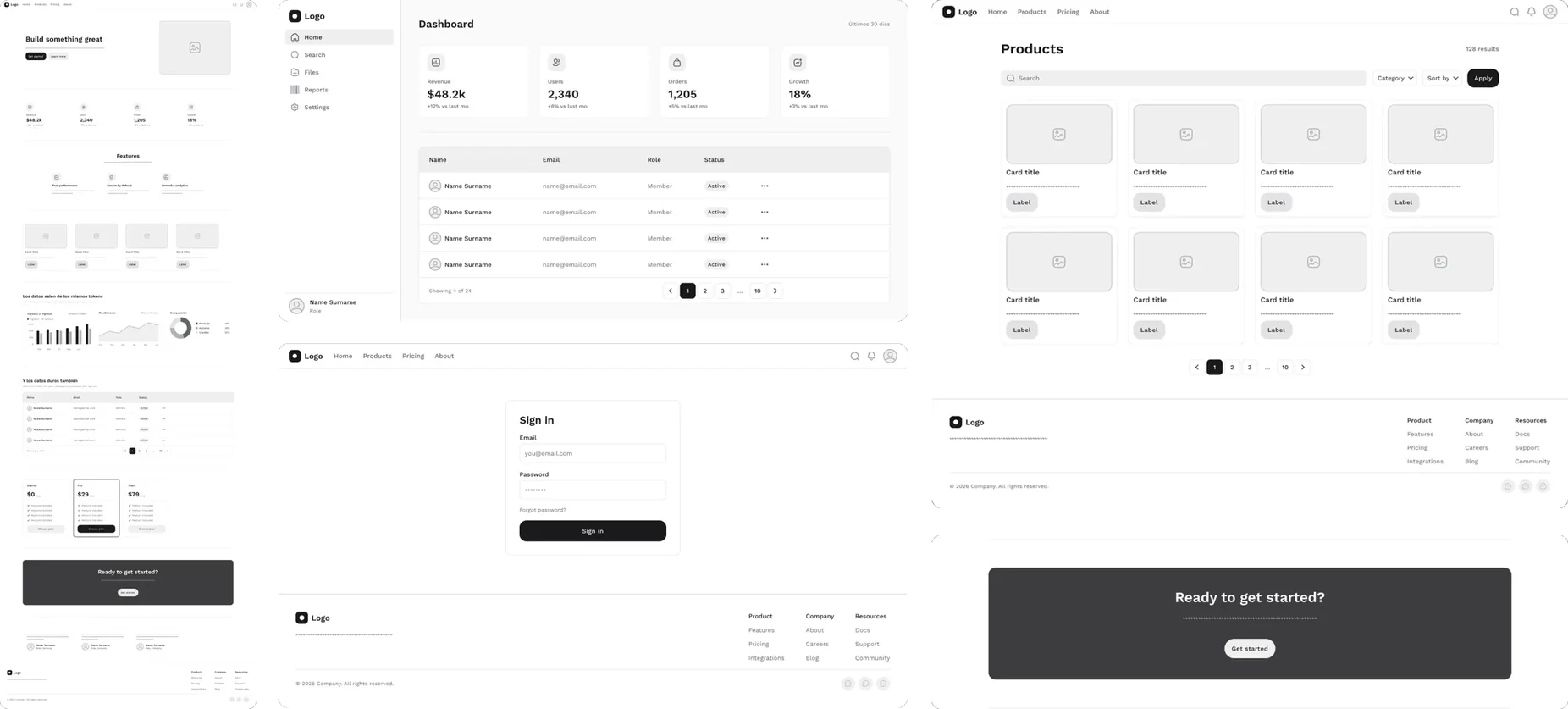Click the Email input field in the Sign in form
1568x709 pixels.
point(593,454)
